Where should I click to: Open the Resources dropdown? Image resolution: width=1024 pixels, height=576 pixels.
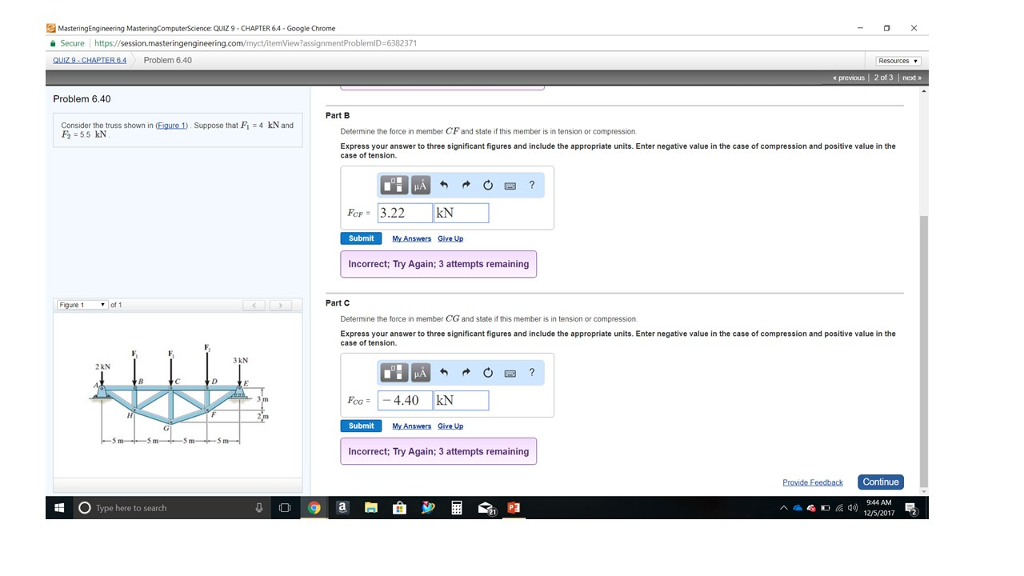(898, 59)
